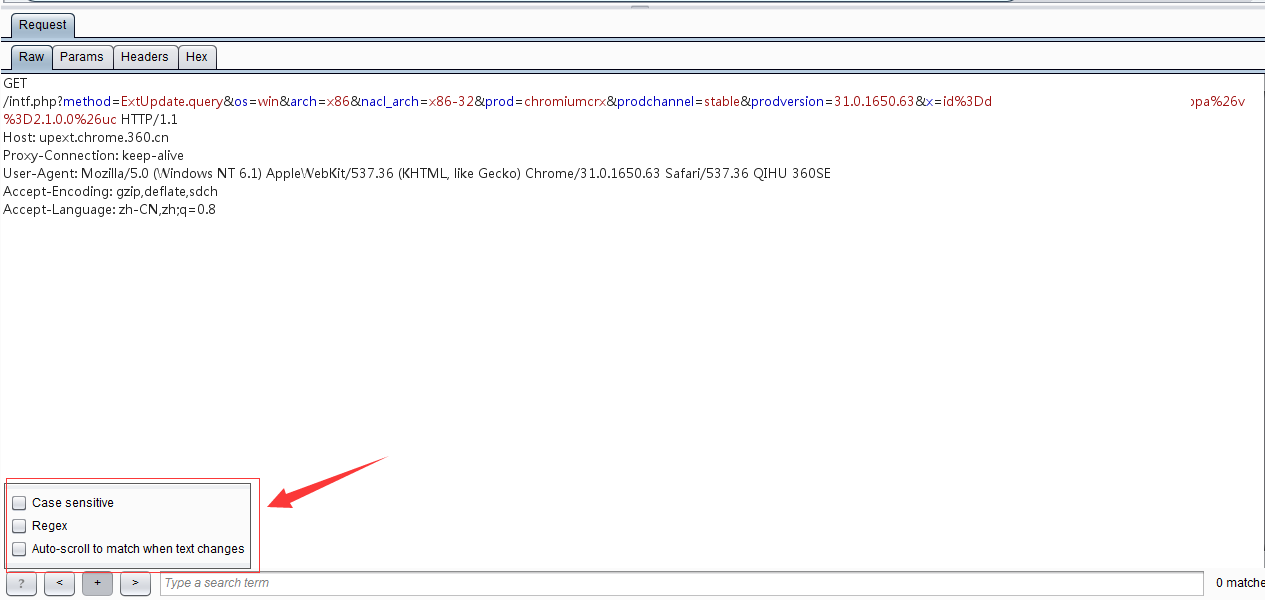The height and width of the screenshot is (600, 1265).
Task: Enable the Case sensitive checkbox
Action: point(19,503)
